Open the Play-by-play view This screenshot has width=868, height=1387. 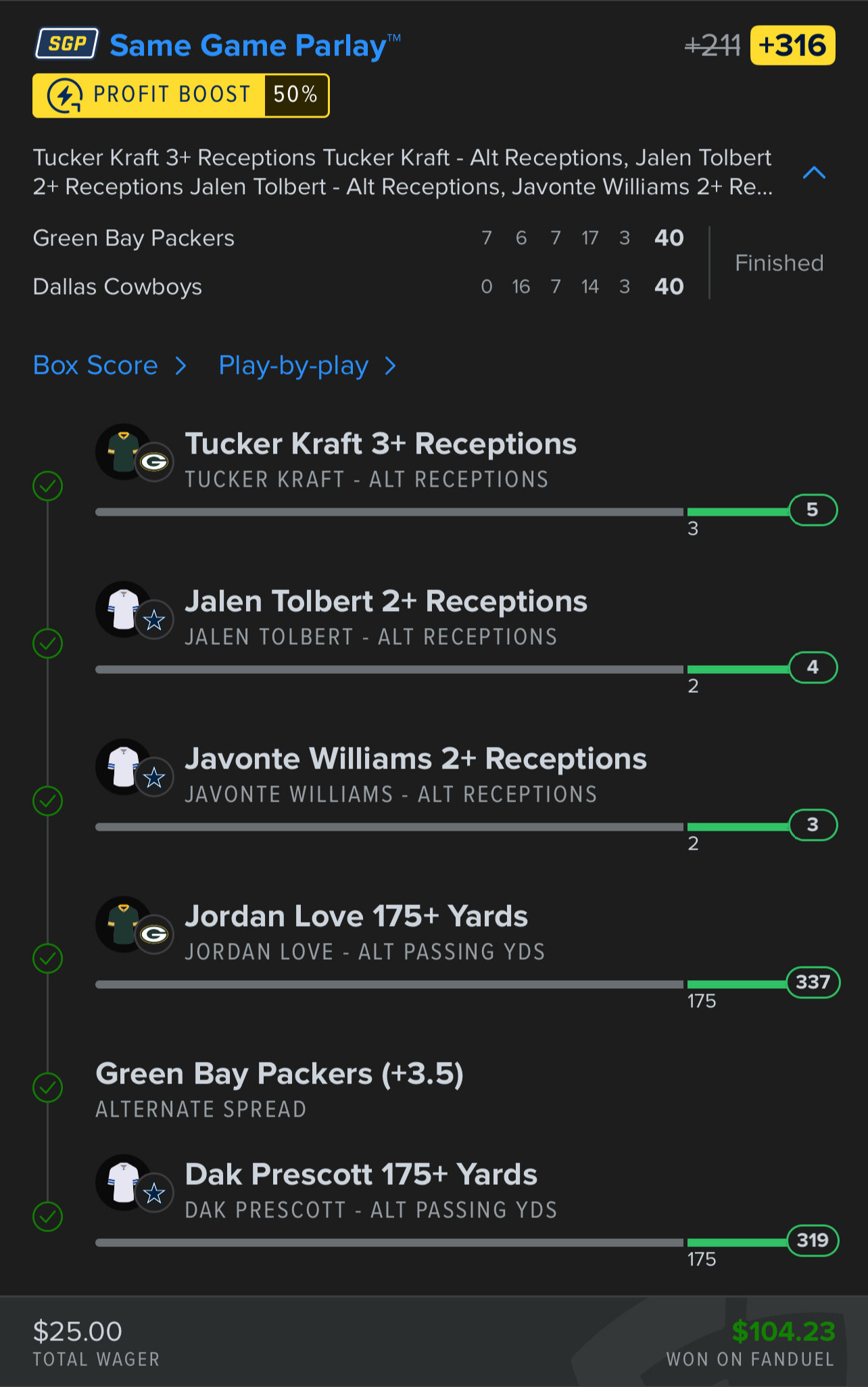click(x=293, y=366)
